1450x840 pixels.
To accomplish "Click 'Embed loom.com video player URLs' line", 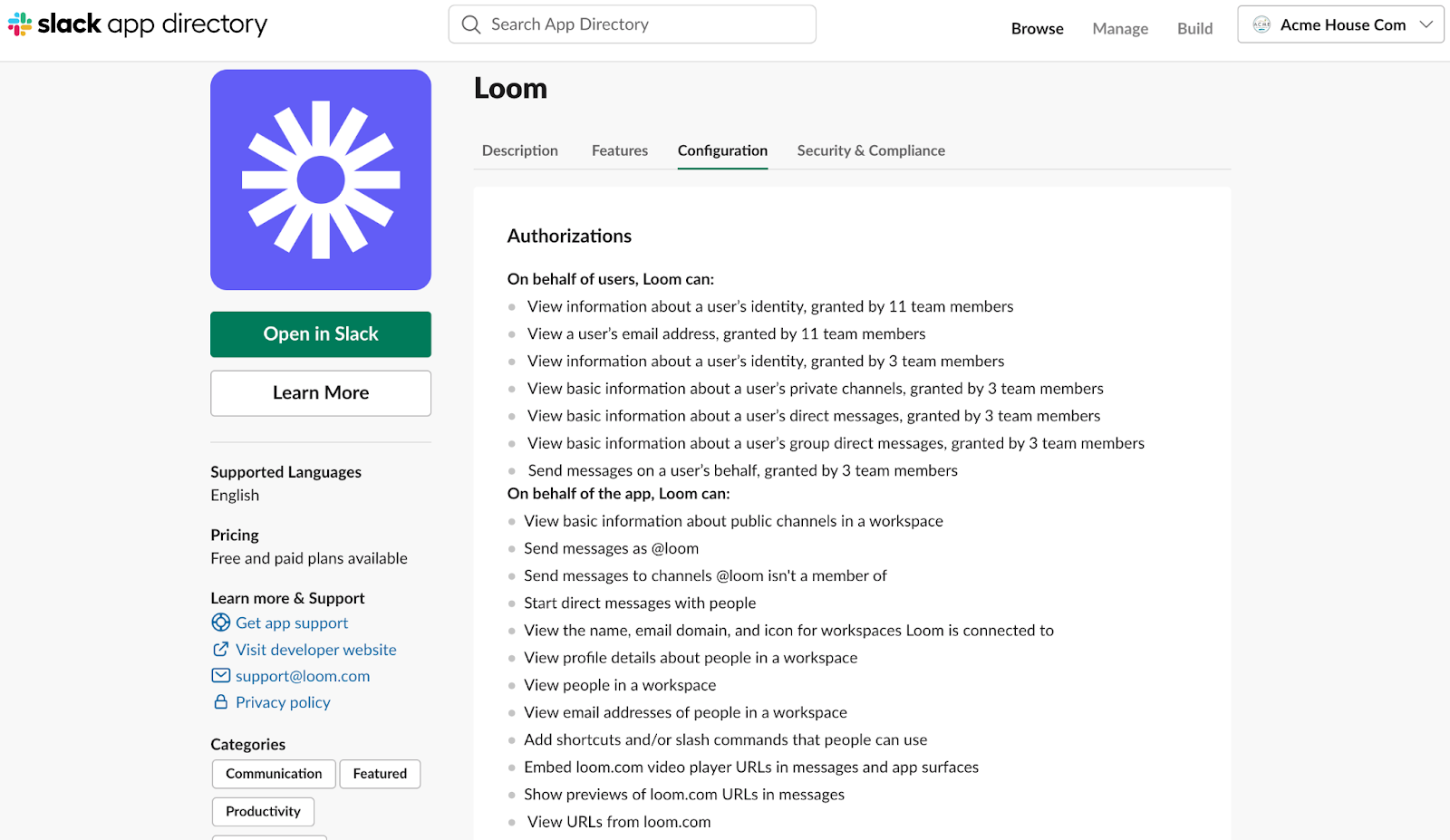I will [751, 768].
